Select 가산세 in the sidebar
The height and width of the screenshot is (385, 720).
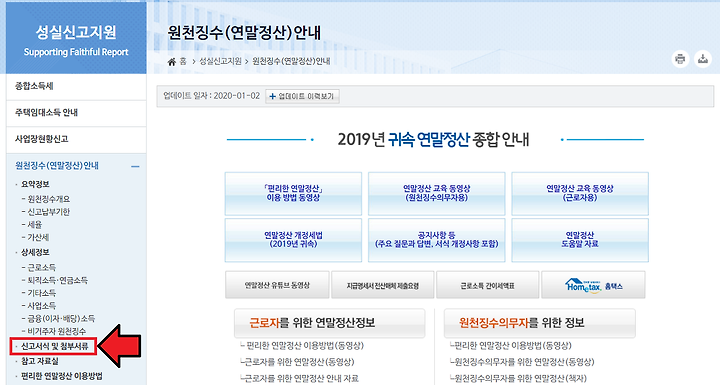point(38,238)
